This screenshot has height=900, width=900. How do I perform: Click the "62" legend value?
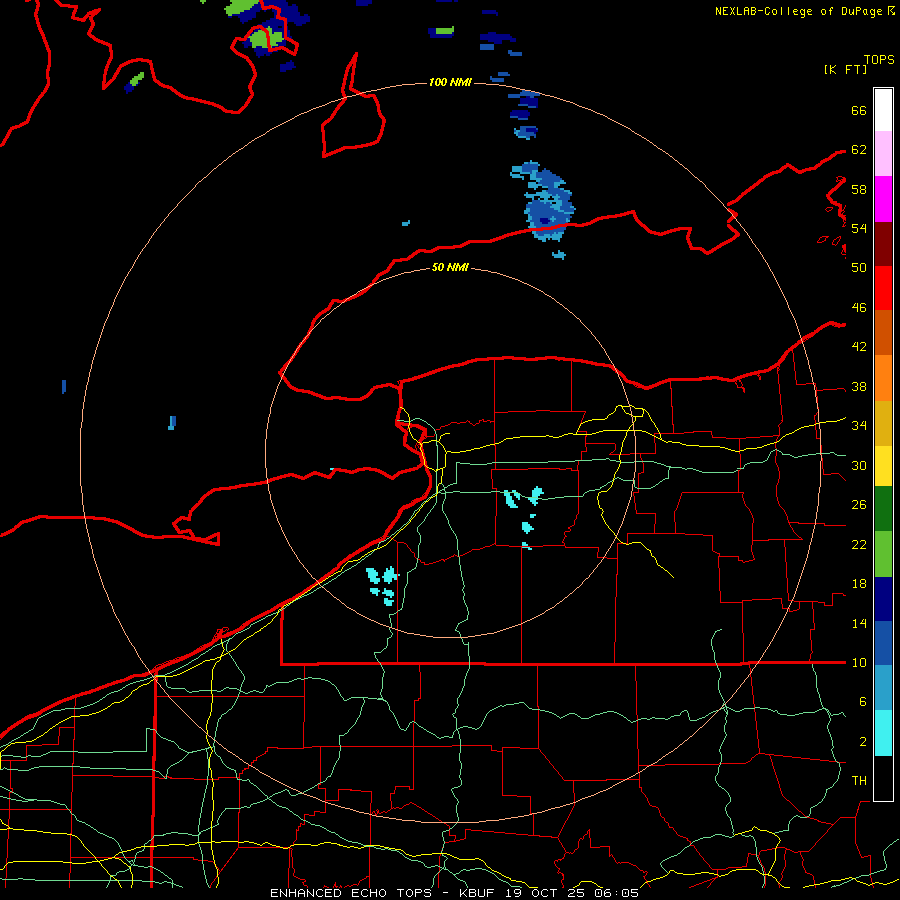coord(859,150)
